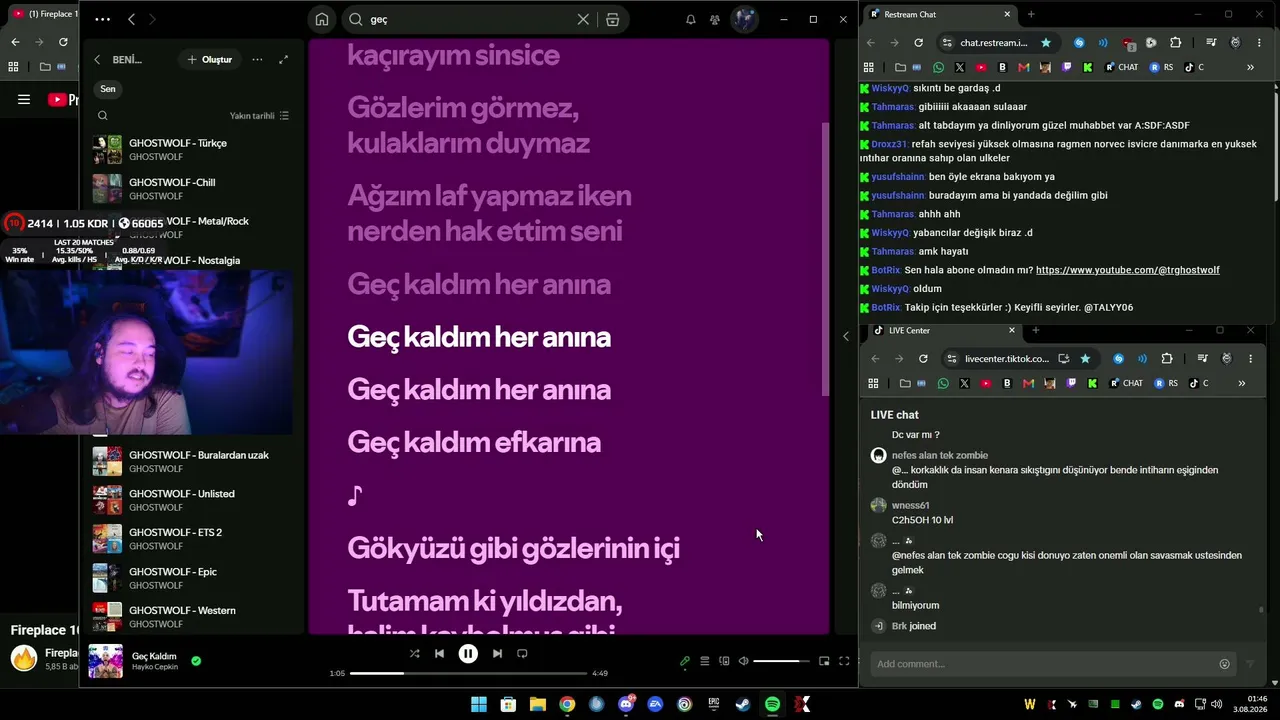Jump to lyric line 'Geç kaldım efkarına'
The width and height of the screenshot is (1280, 720).
point(474,442)
